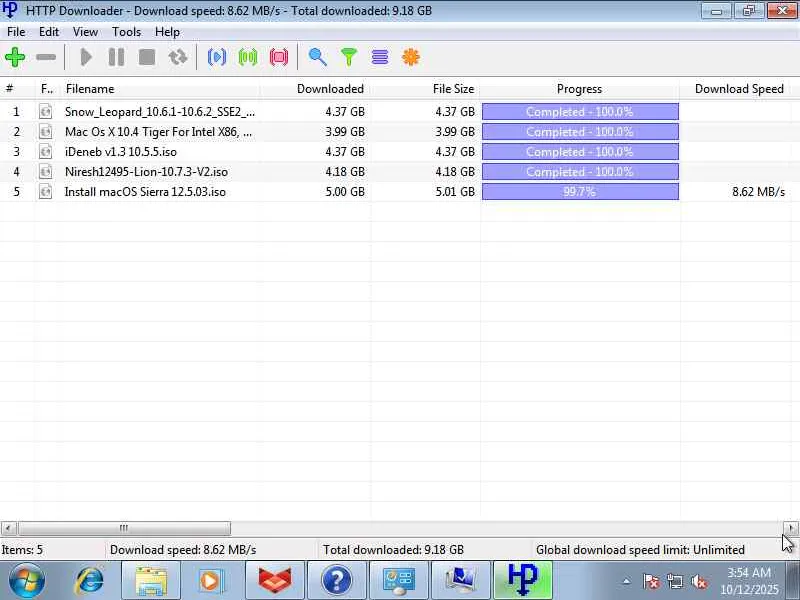Open the Tools menu

[x=127, y=32]
